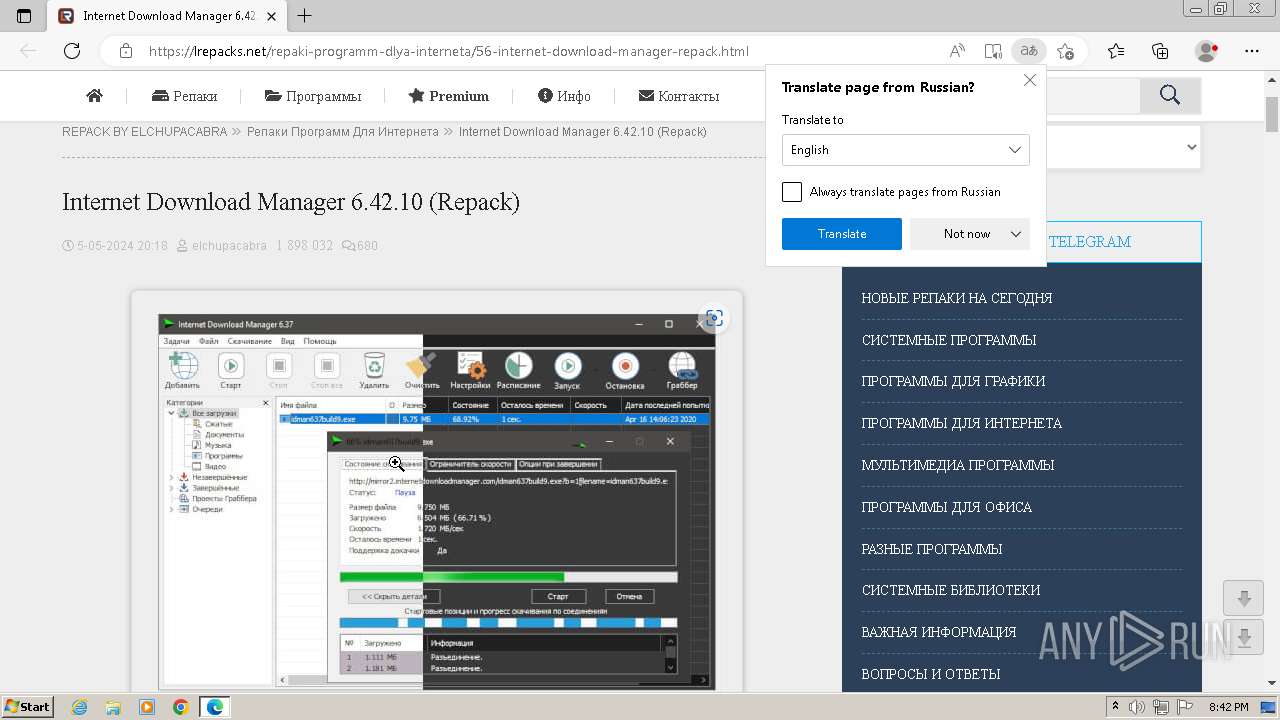Open the Контакты menu item
The width and height of the screenshot is (1280, 720).
pos(679,96)
